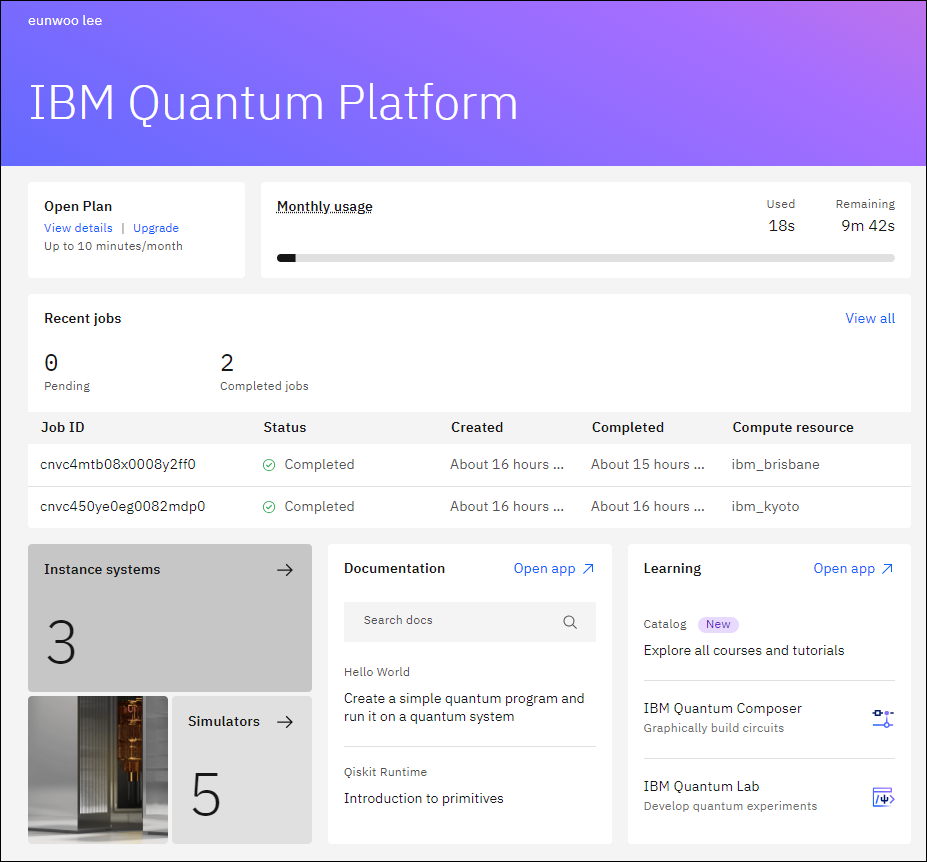Screen dimensions: 927x862
Task: Focus the Search docs input field
Action: click(469, 622)
